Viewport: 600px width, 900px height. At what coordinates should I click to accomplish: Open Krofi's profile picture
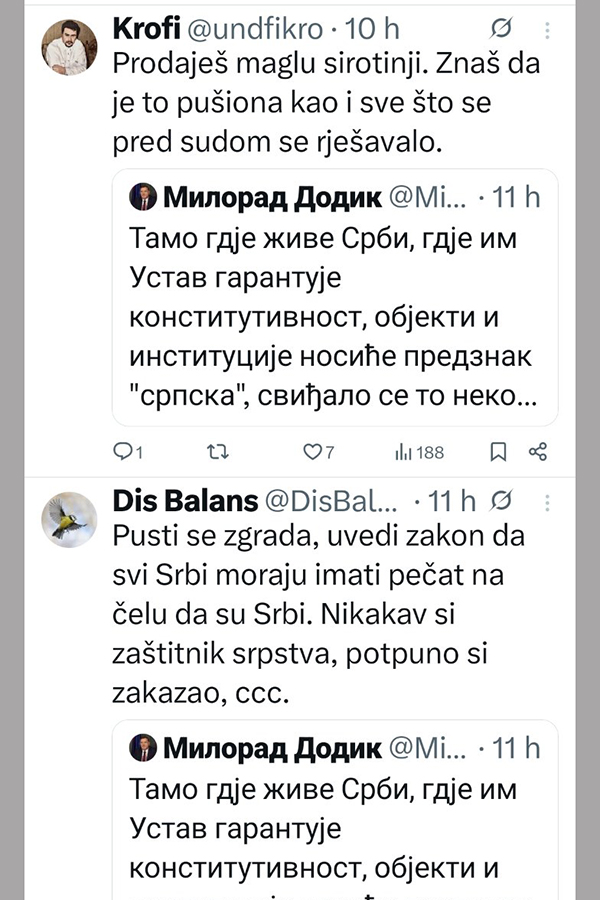pos(70,45)
